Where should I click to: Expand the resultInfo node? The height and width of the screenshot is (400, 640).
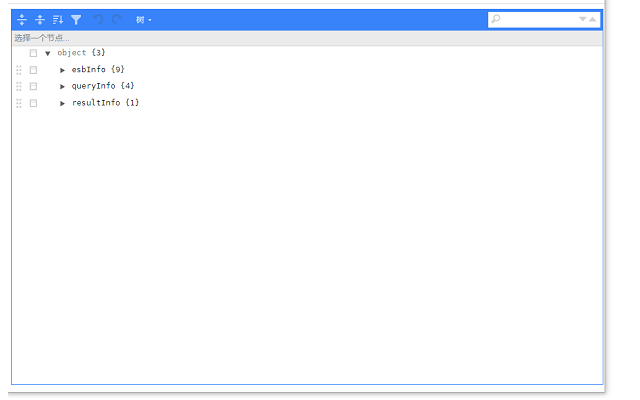[62, 103]
